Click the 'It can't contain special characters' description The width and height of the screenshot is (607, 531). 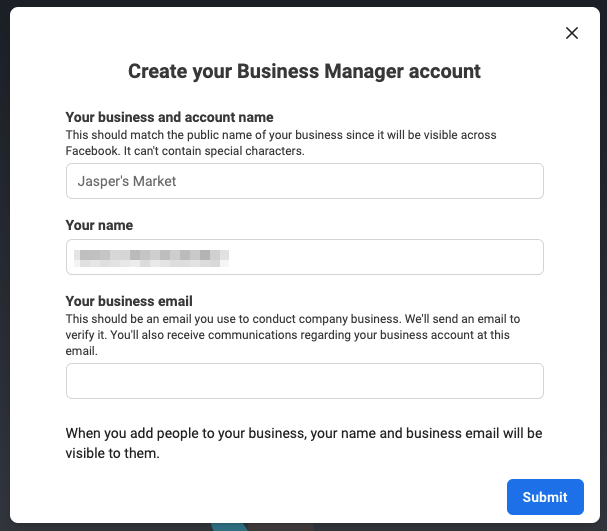[x=214, y=151]
